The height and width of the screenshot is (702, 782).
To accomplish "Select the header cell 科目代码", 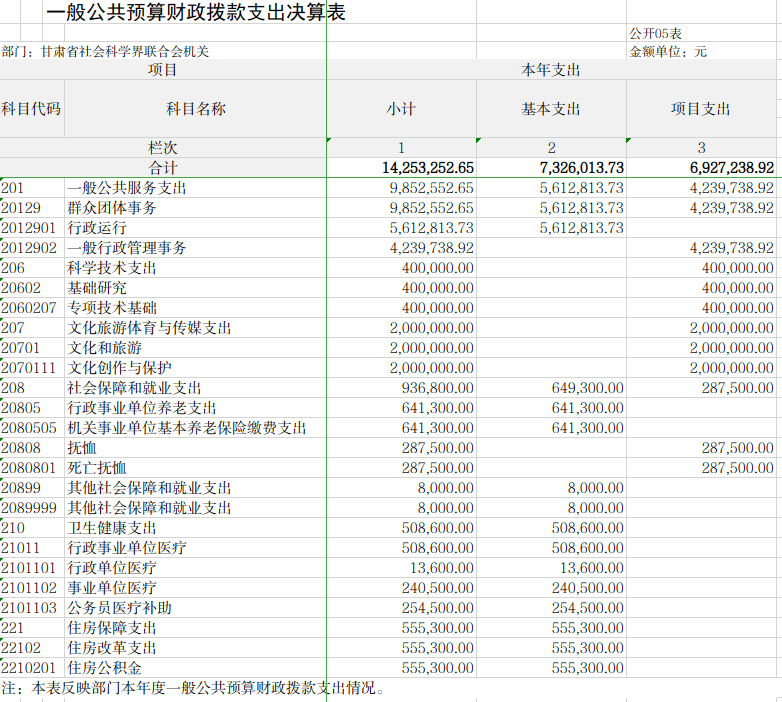I will click(32, 109).
